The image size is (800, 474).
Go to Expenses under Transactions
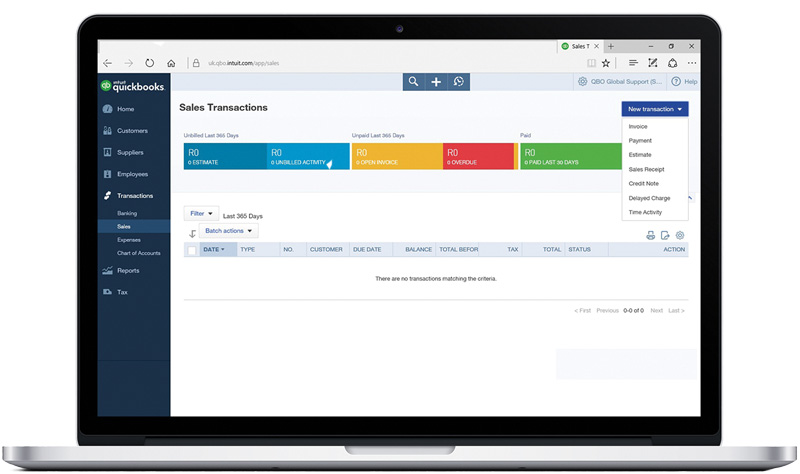(129, 240)
